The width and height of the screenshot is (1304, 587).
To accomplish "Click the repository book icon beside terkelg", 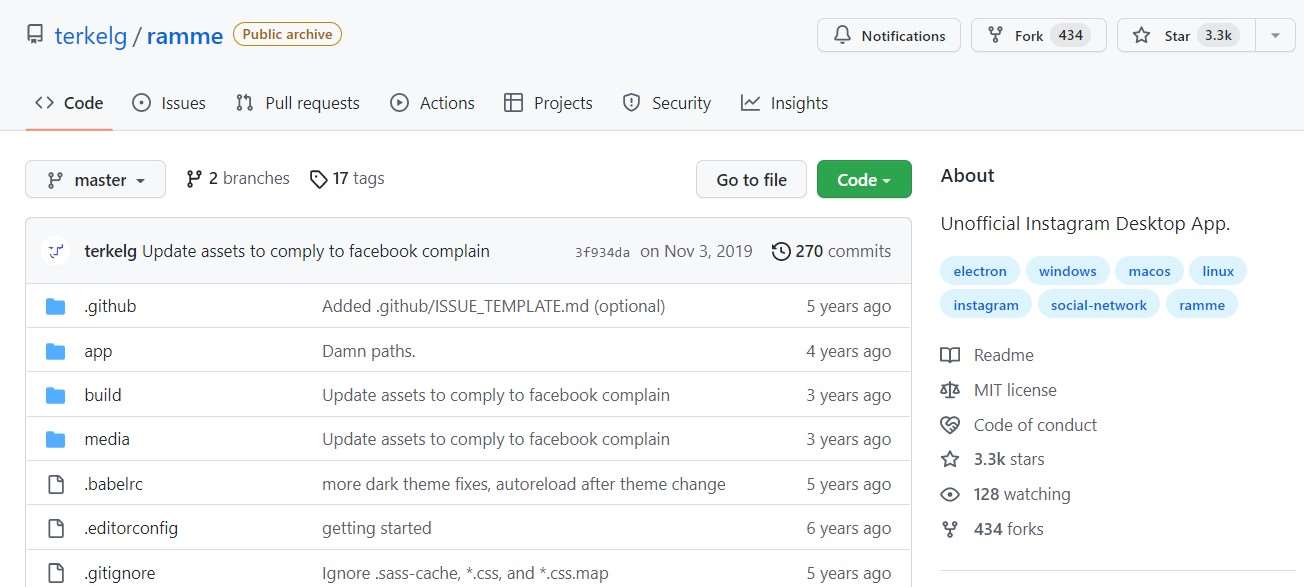I will [x=35, y=35].
